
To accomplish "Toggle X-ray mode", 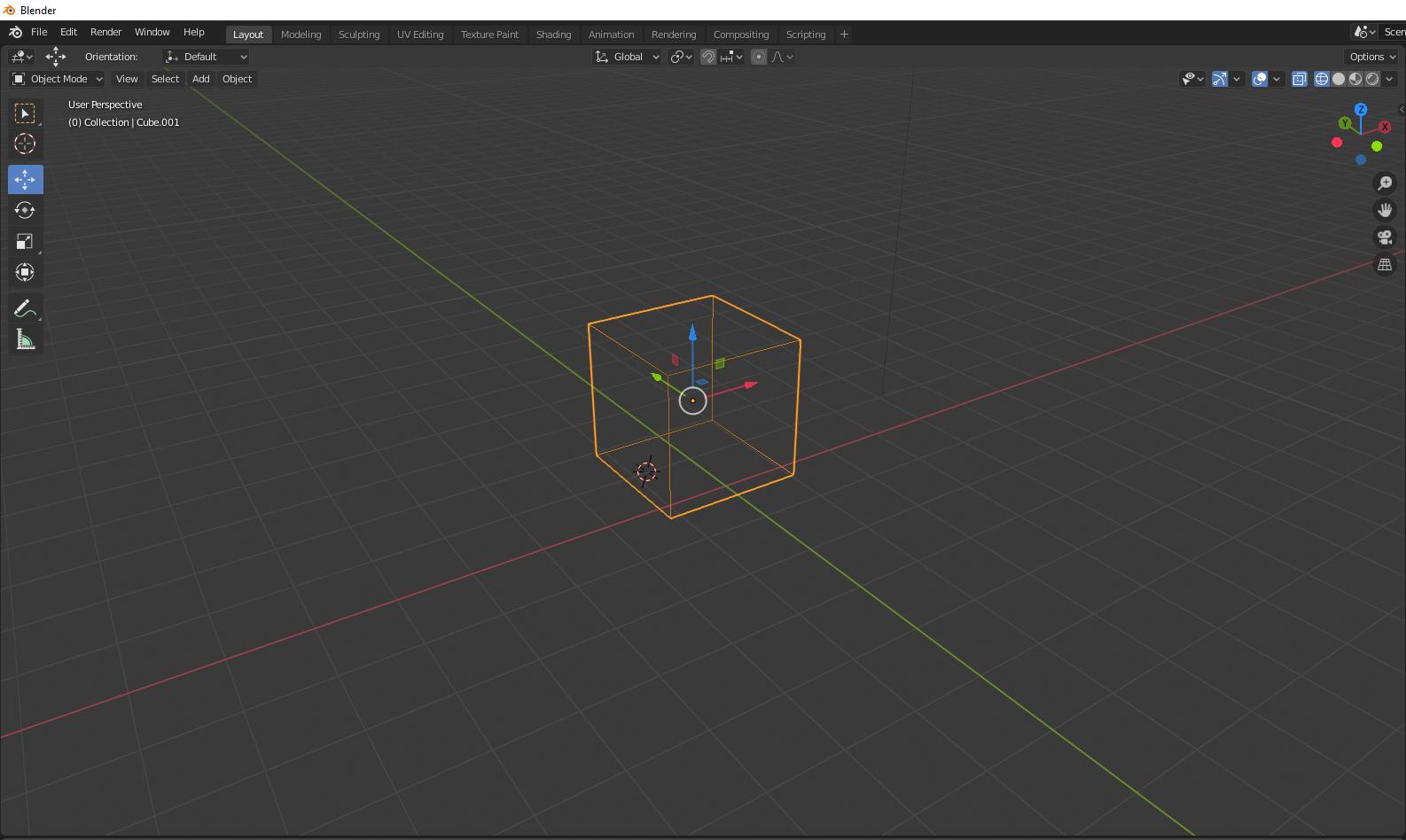I will (1300, 79).
